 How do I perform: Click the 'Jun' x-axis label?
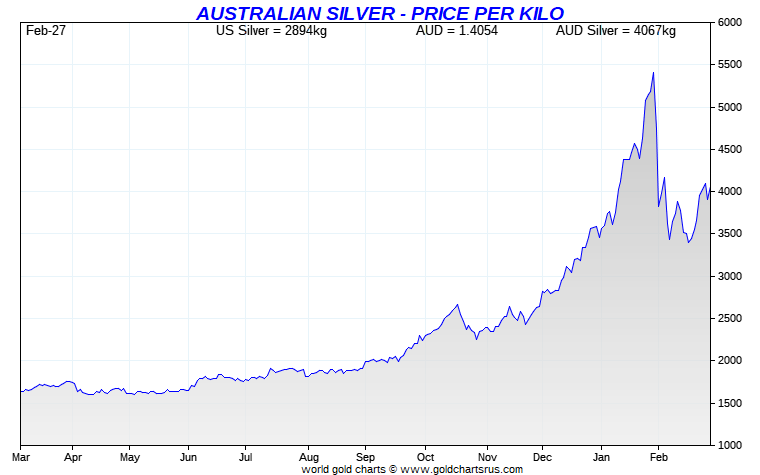tap(188, 457)
